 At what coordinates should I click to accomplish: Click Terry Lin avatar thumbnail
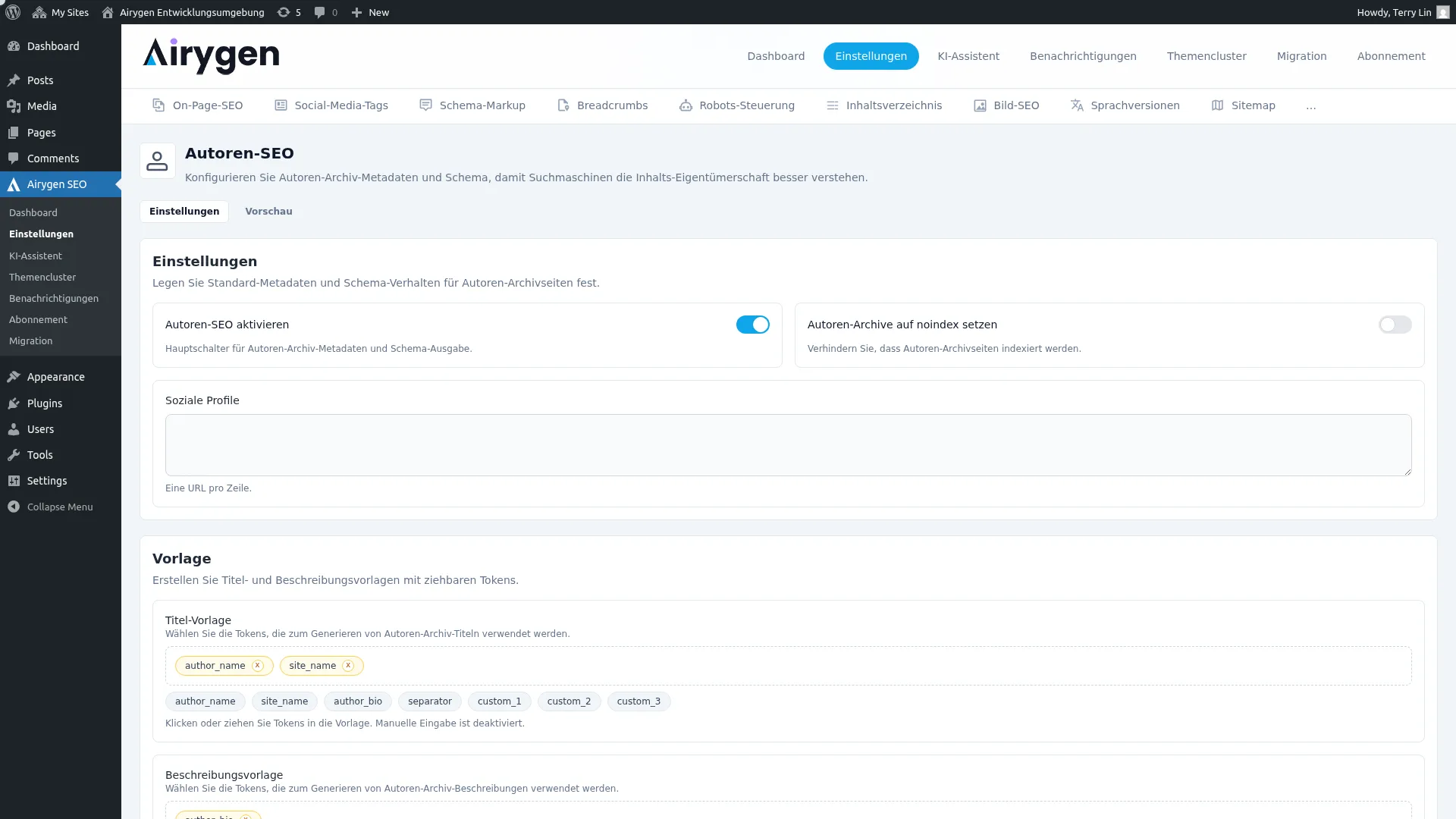1442,12
